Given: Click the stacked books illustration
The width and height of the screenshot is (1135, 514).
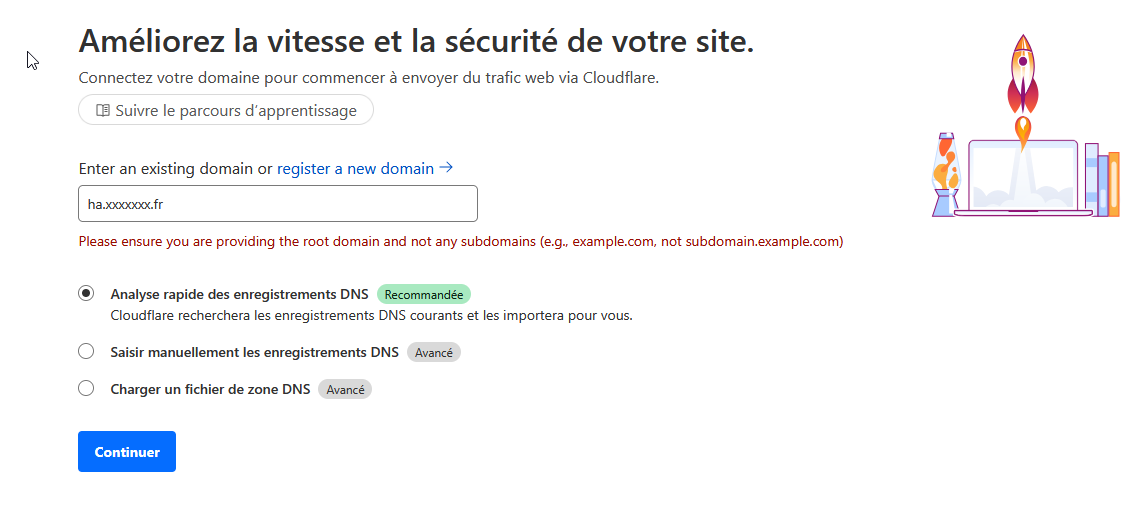Looking at the screenshot, I should tap(1102, 180).
